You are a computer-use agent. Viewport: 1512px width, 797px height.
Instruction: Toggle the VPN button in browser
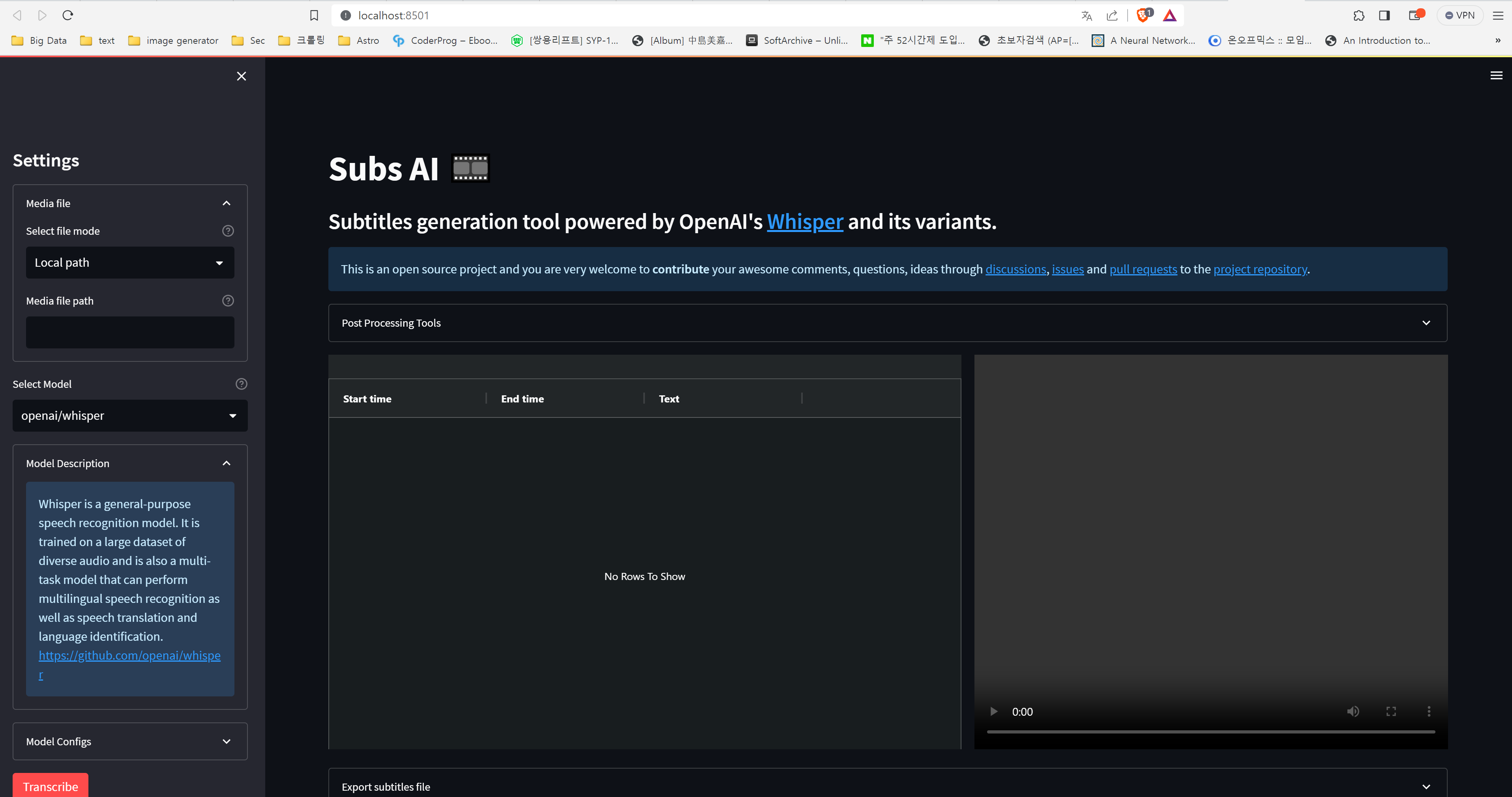coord(1460,15)
